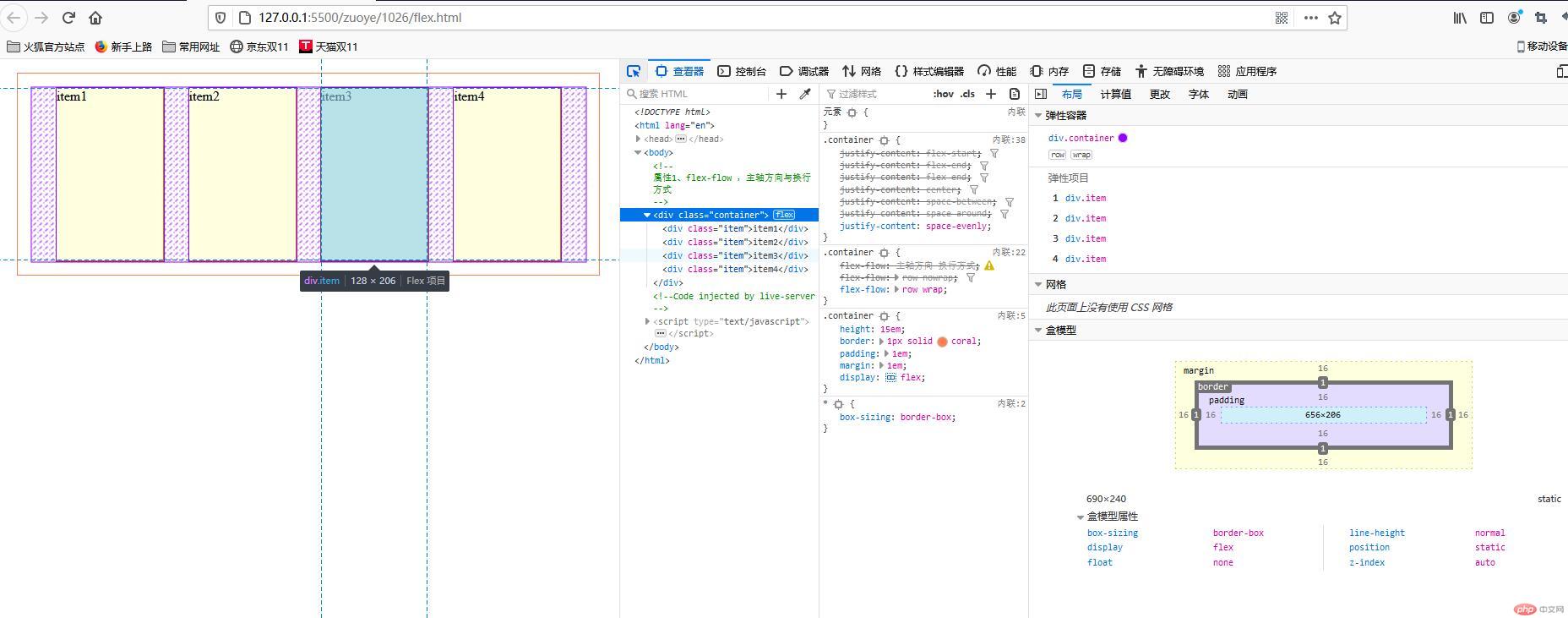1568x618 pixels.
Task: Open the 动画 animations tab
Action: click(x=1238, y=94)
